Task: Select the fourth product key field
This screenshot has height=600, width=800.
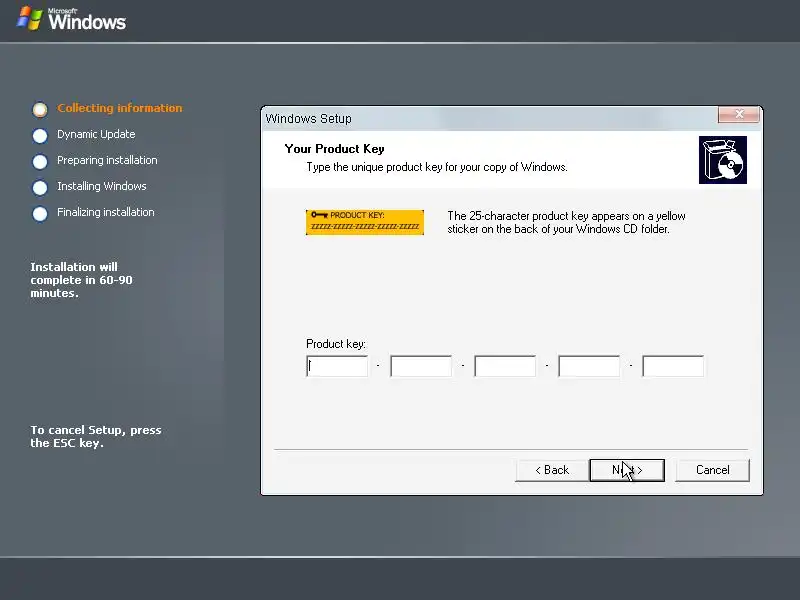Action: (x=589, y=366)
